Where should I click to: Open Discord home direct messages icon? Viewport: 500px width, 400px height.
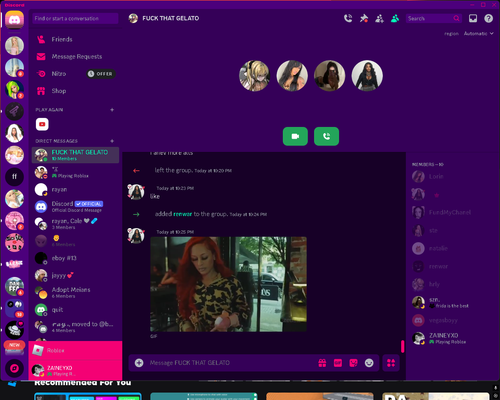click(x=14, y=19)
